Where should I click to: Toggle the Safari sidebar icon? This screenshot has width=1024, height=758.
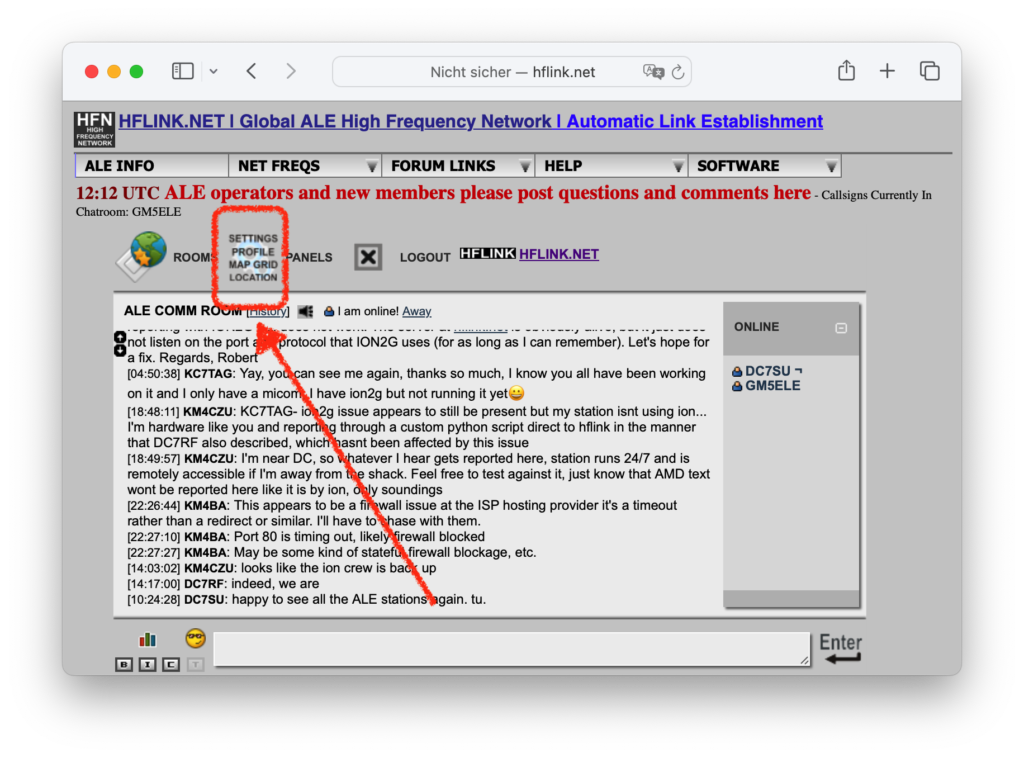pyautogui.click(x=183, y=71)
